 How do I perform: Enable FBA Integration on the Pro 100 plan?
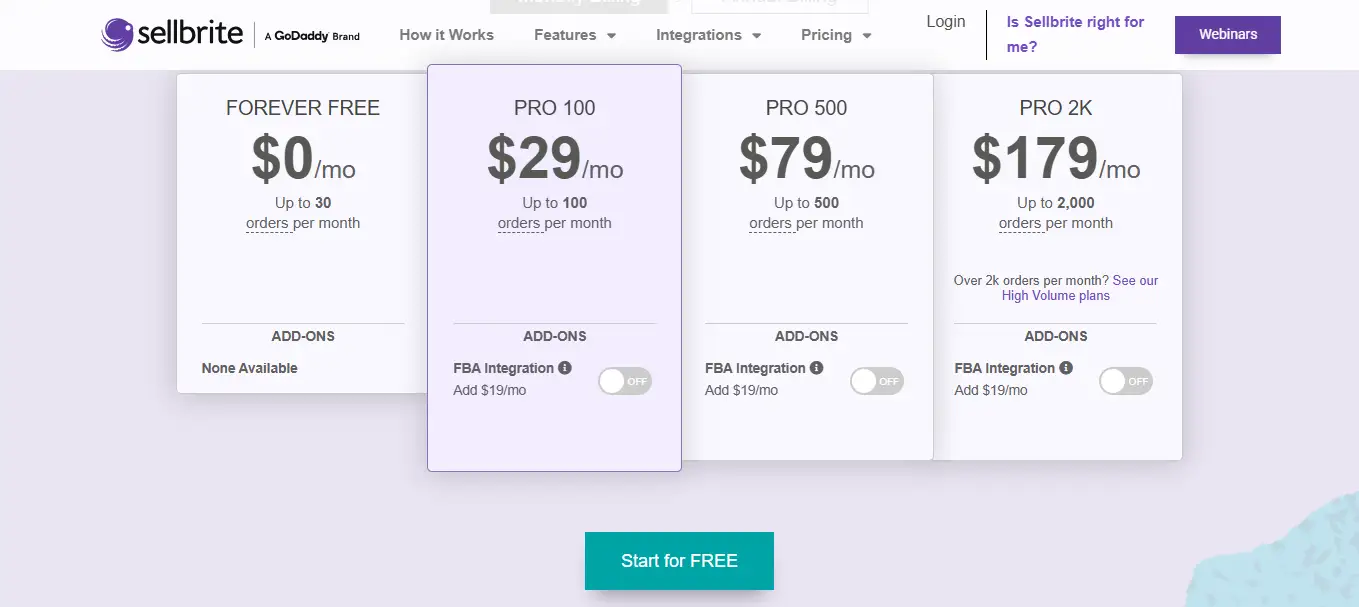(624, 381)
